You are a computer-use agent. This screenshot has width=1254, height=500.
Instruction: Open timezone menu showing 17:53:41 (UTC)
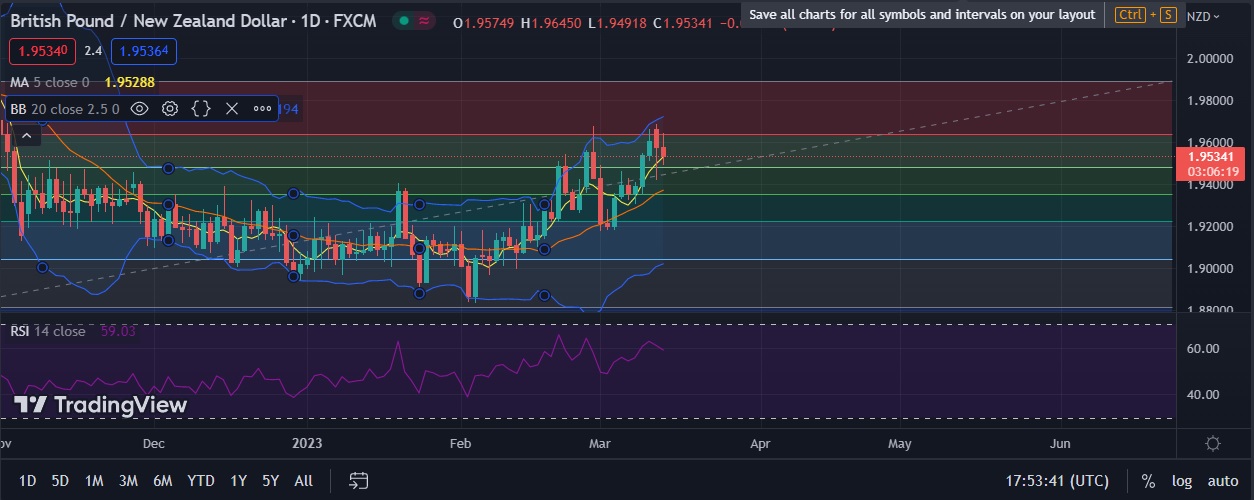tap(1058, 481)
